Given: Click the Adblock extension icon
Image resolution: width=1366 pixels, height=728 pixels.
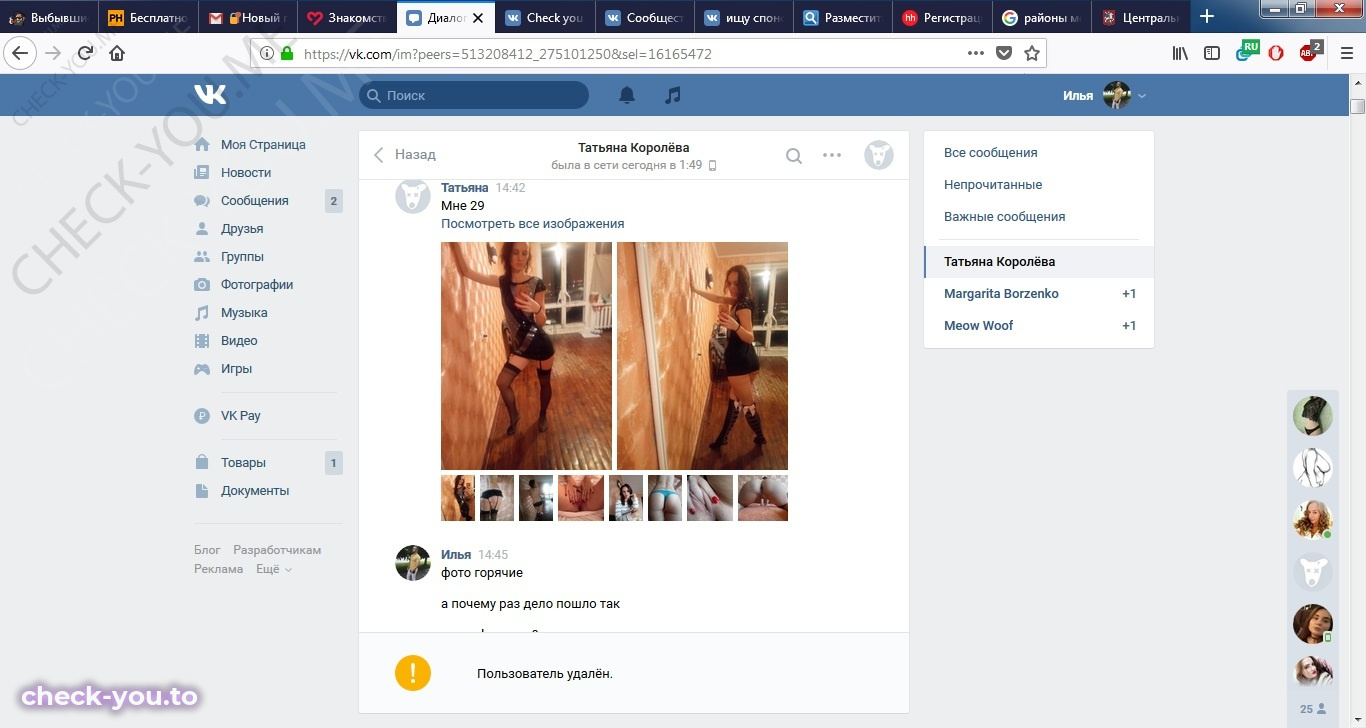Looking at the screenshot, I should [1309, 52].
